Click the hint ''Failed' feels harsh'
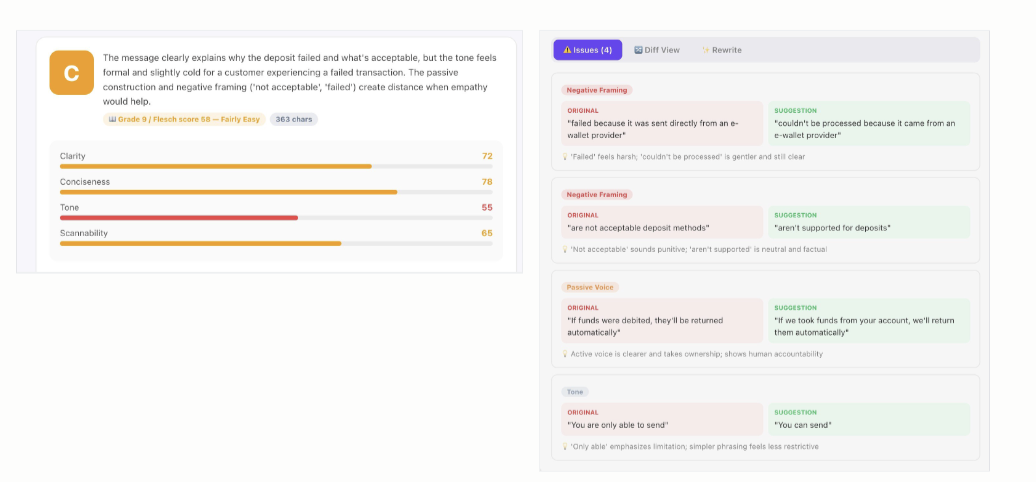This screenshot has width=1036, height=482. pyautogui.click(x=688, y=157)
